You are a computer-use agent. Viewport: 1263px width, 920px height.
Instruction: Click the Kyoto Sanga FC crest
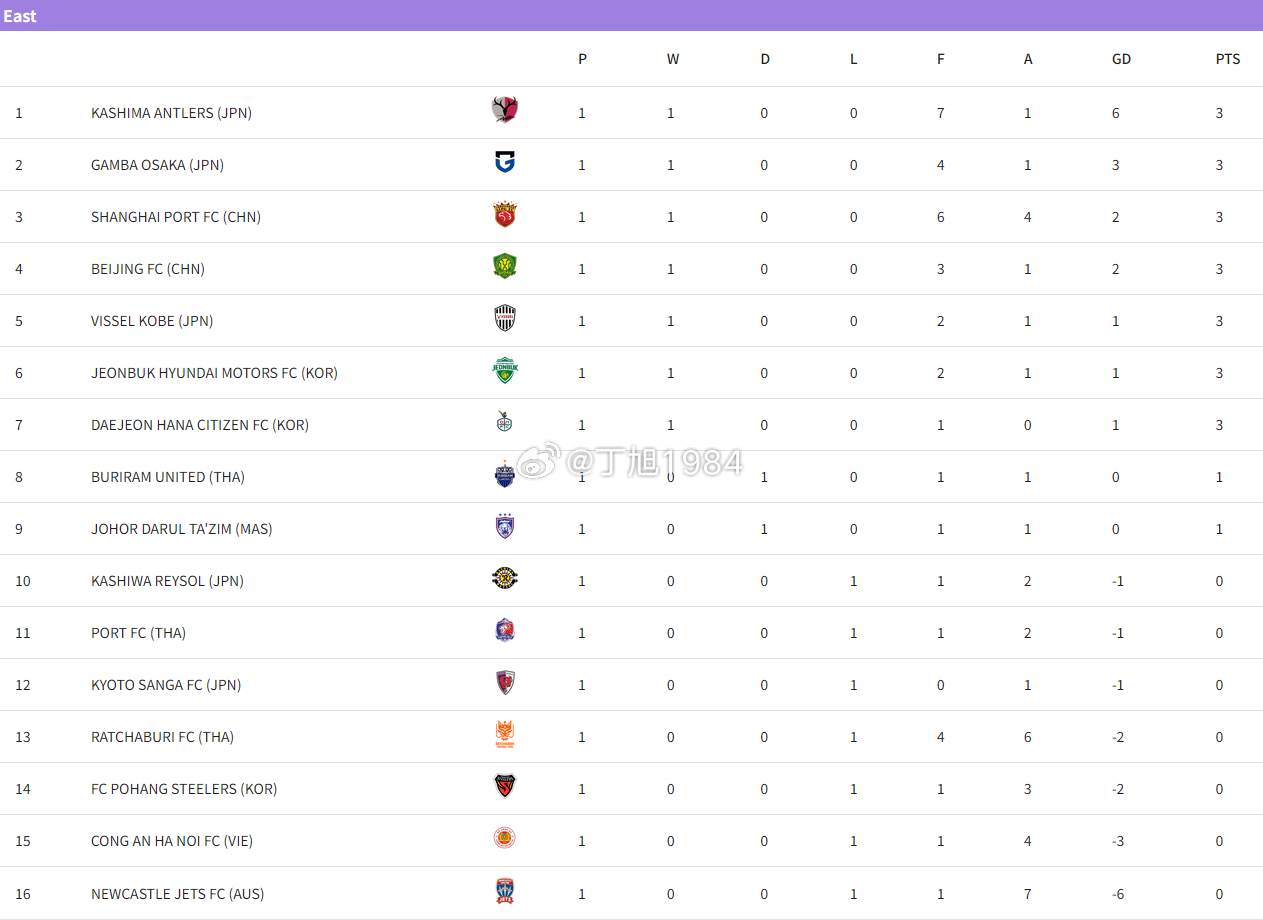point(505,682)
